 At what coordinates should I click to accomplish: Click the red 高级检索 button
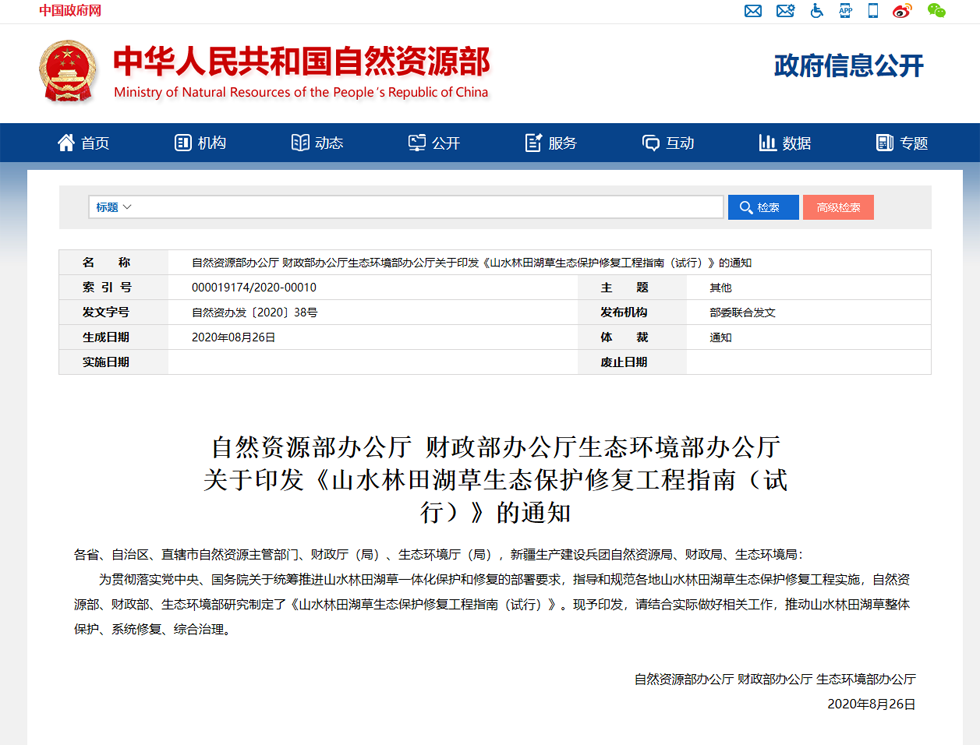click(x=838, y=208)
